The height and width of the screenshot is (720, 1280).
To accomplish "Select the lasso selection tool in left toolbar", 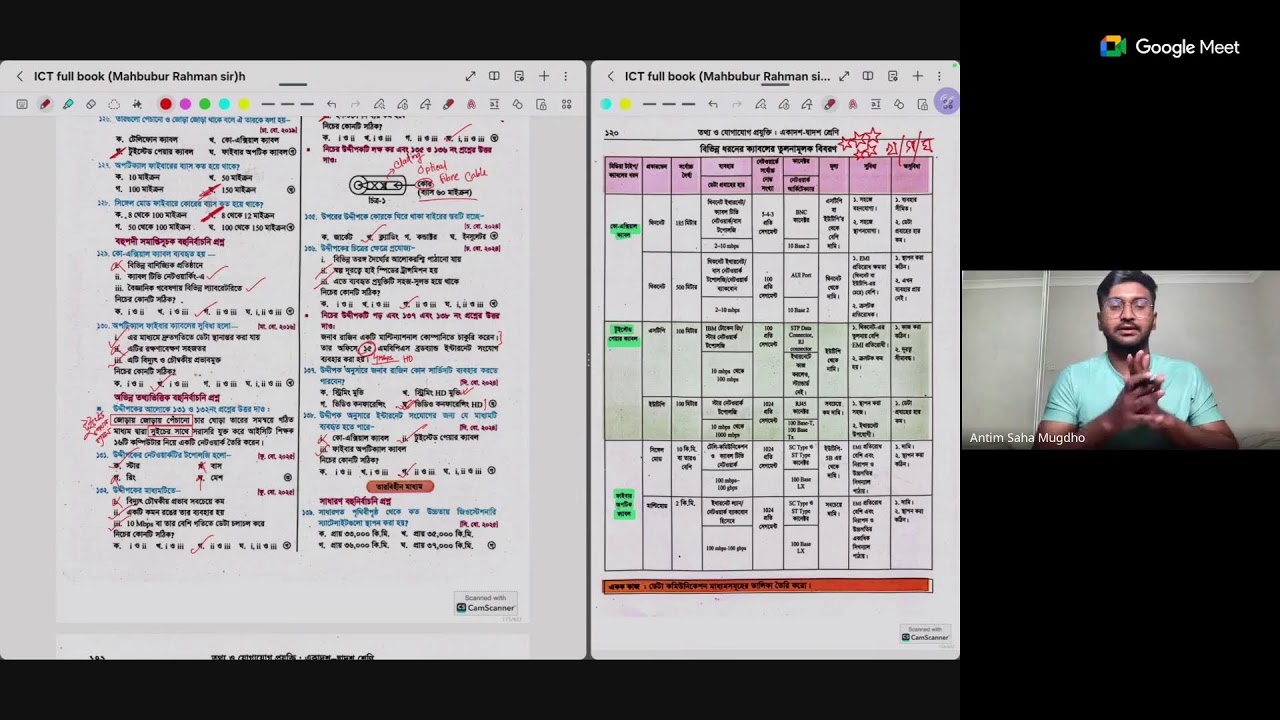I will pos(114,104).
